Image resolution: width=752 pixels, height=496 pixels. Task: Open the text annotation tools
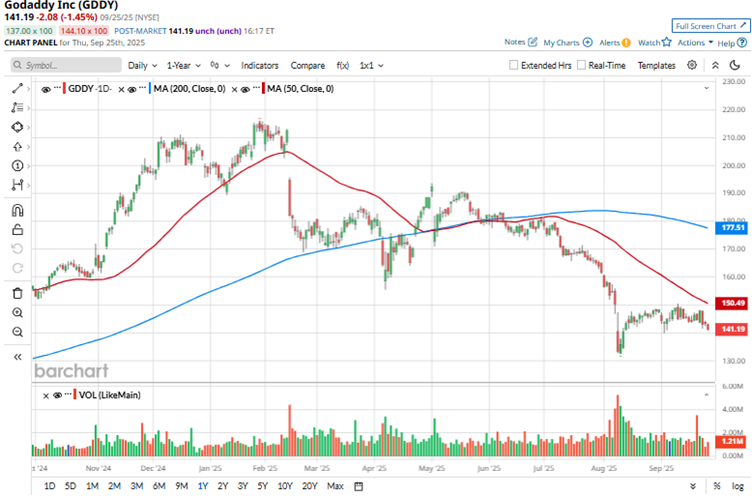[17, 107]
